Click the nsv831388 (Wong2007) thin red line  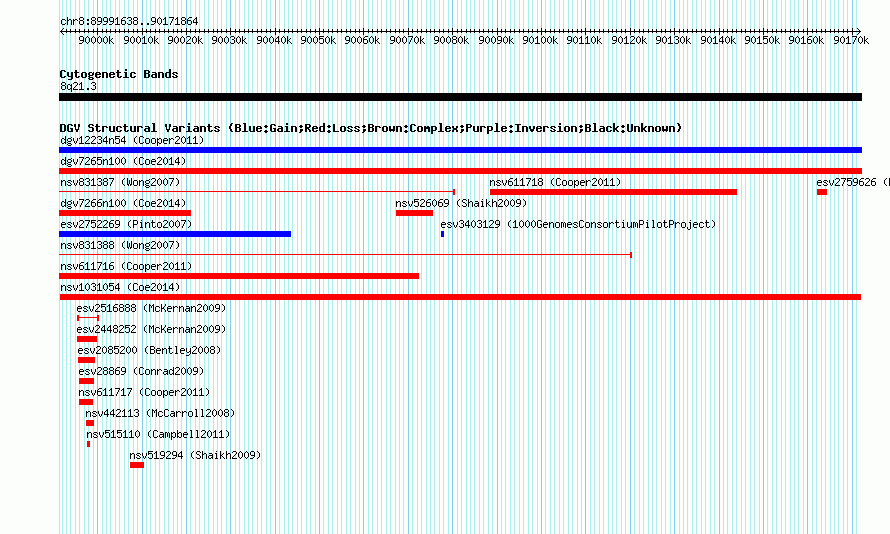pyautogui.click(x=345, y=255)
